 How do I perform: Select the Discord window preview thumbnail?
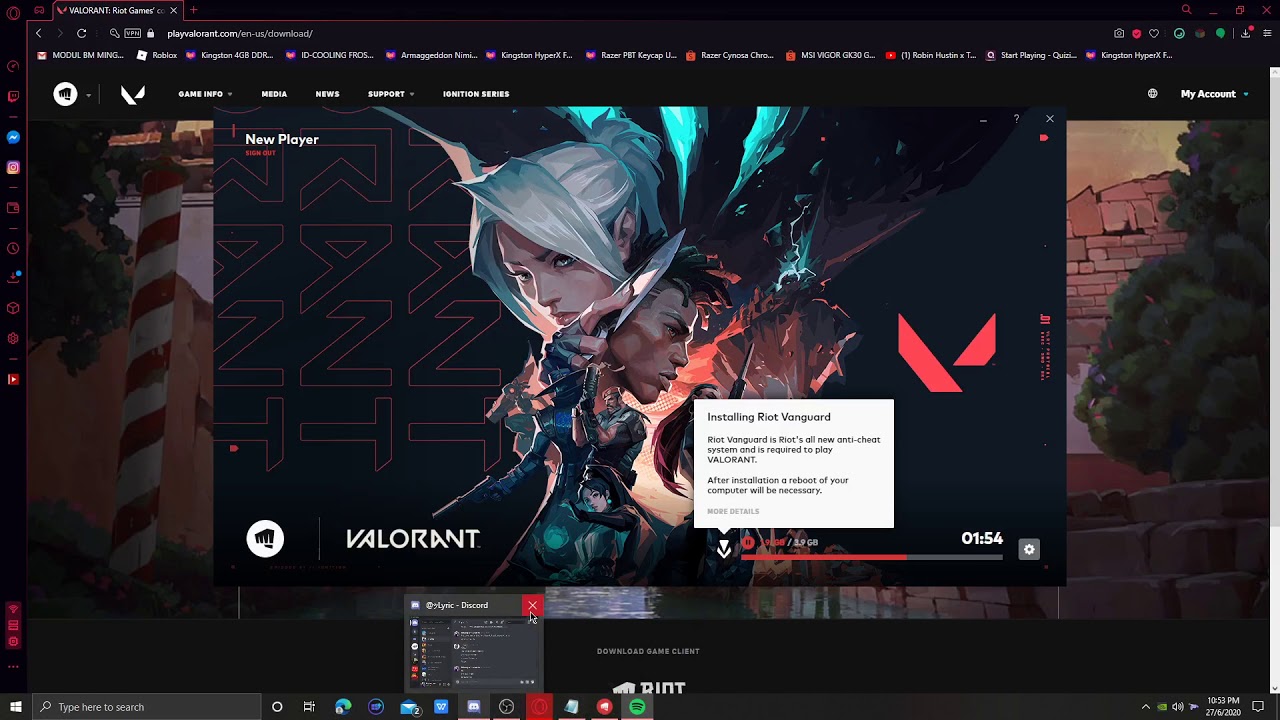474,653
